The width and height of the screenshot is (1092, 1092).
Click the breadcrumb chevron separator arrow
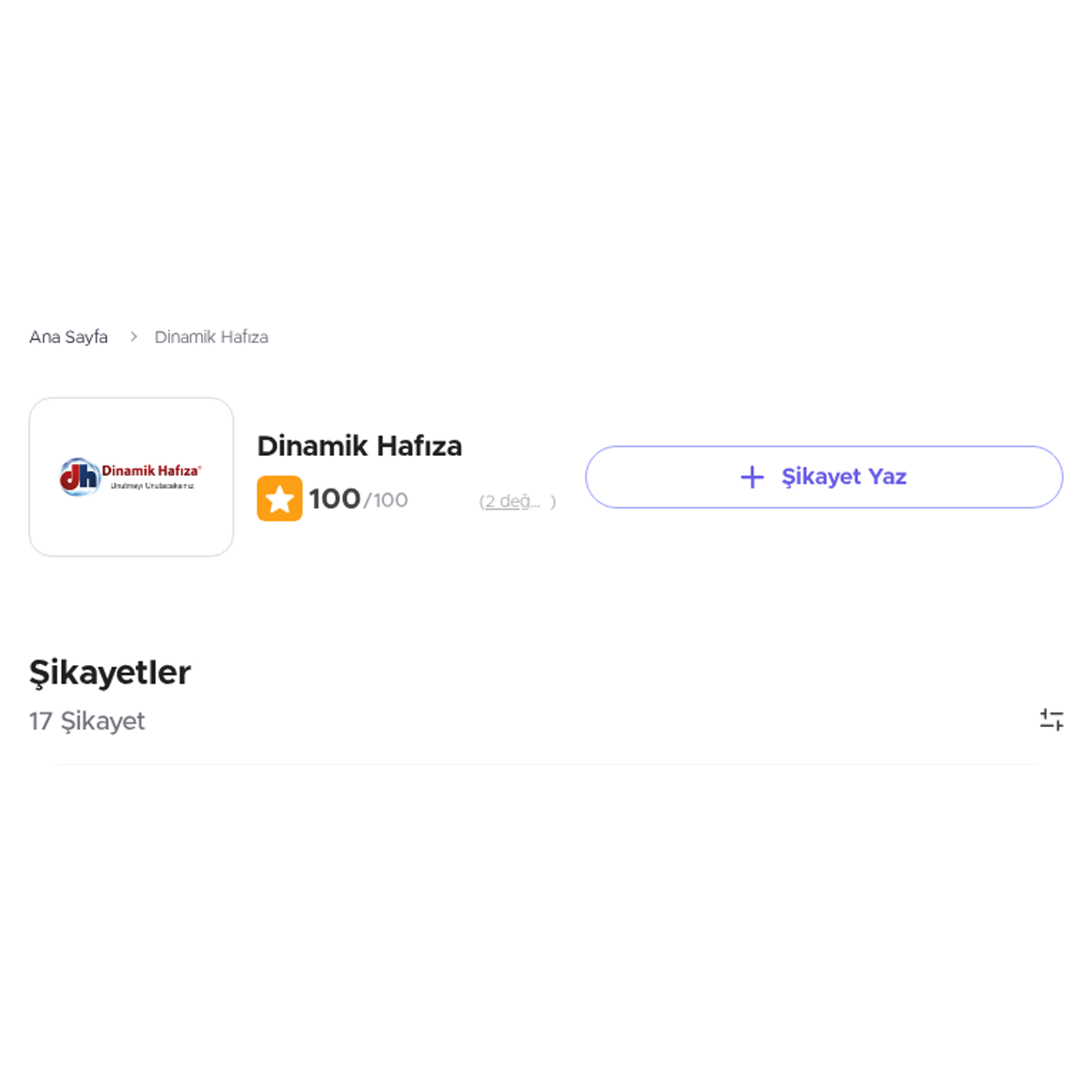tap(134, 337)
